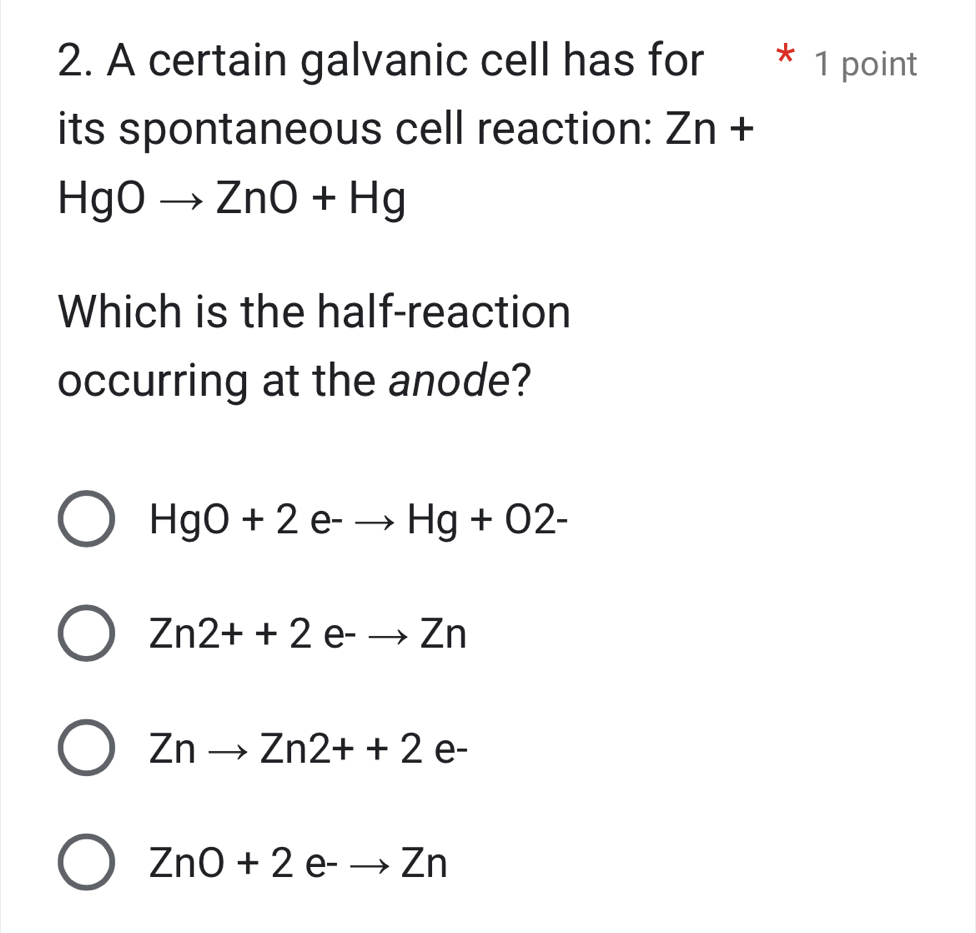976x933 pixels.
Task: Pick the Zn → Zn2+ + 2 e- radio button
Action: pyautogui.click(x=86, y=747)
